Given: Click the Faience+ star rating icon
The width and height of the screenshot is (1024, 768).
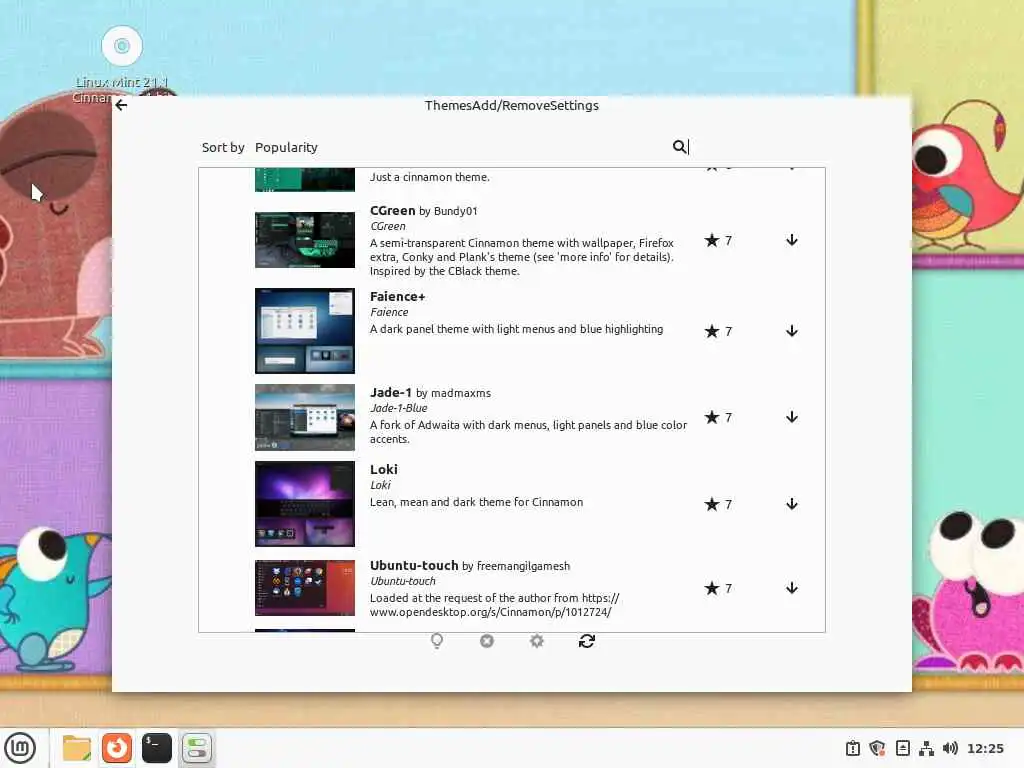Looking at the screenshot, I should pos(712,331).
